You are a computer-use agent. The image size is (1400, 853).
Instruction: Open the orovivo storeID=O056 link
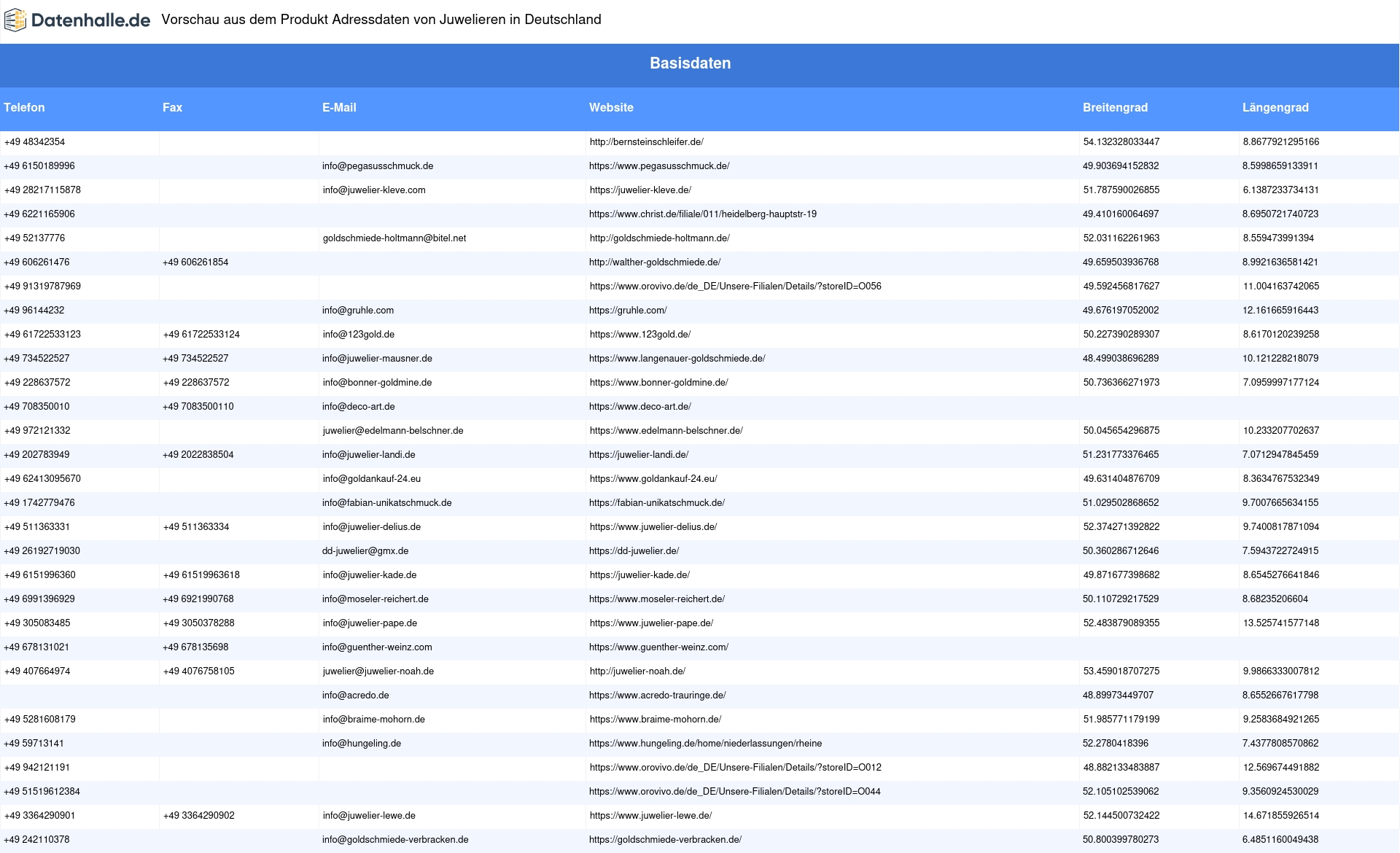click(x=736, y=287)
